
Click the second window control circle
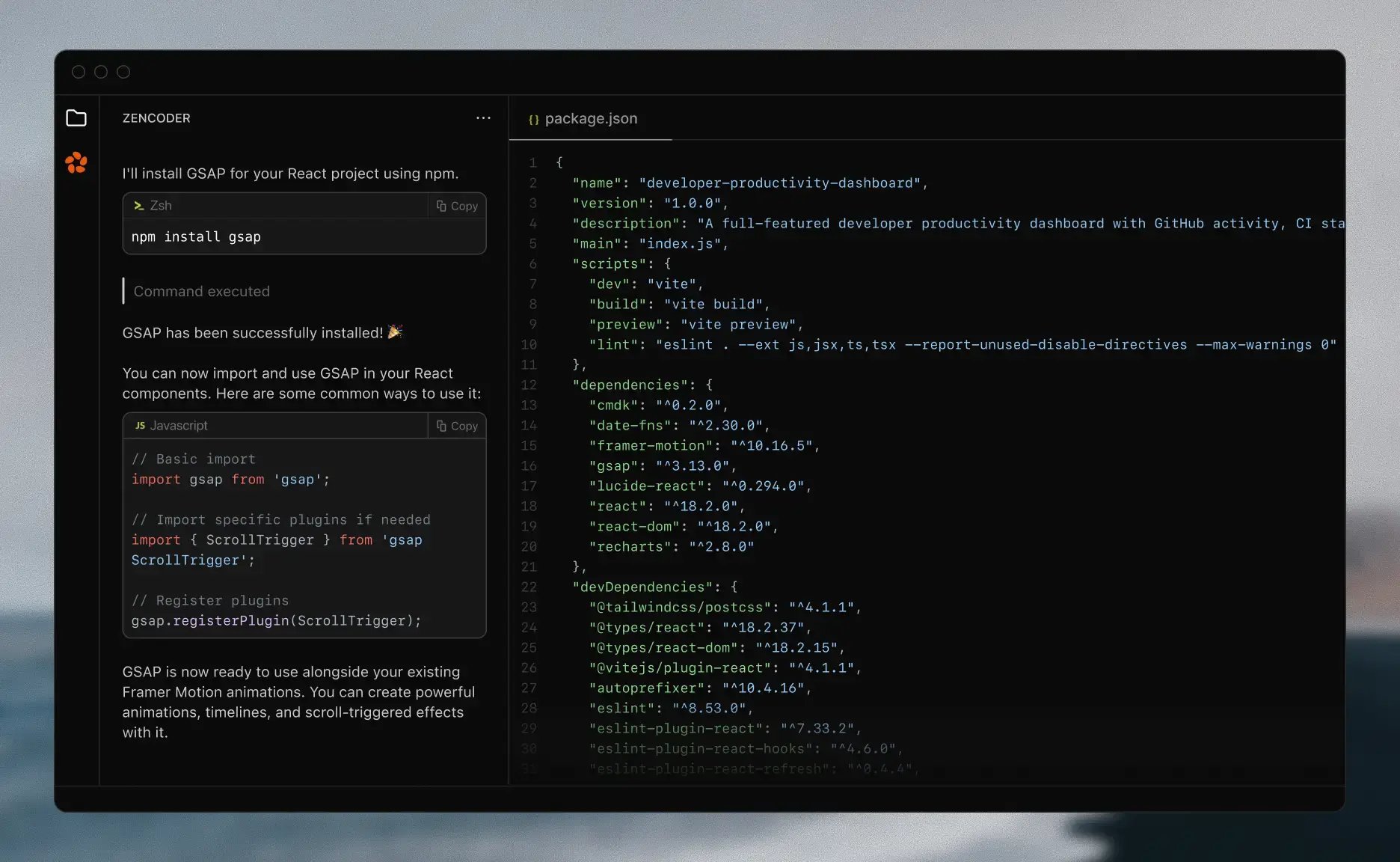point(101,72)
